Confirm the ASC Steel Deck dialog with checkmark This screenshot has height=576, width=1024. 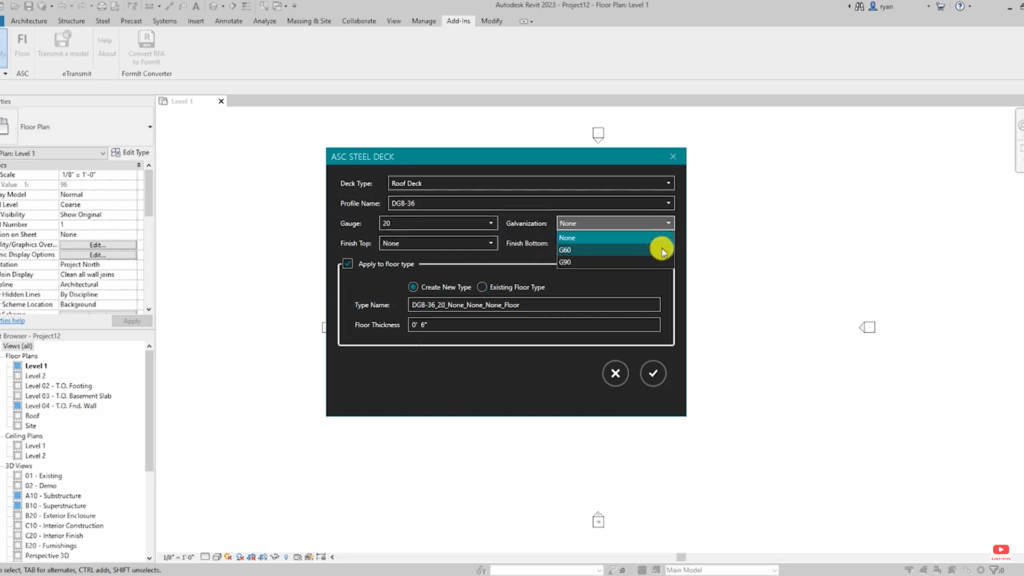pyautogui.click(x=653, y=373)
